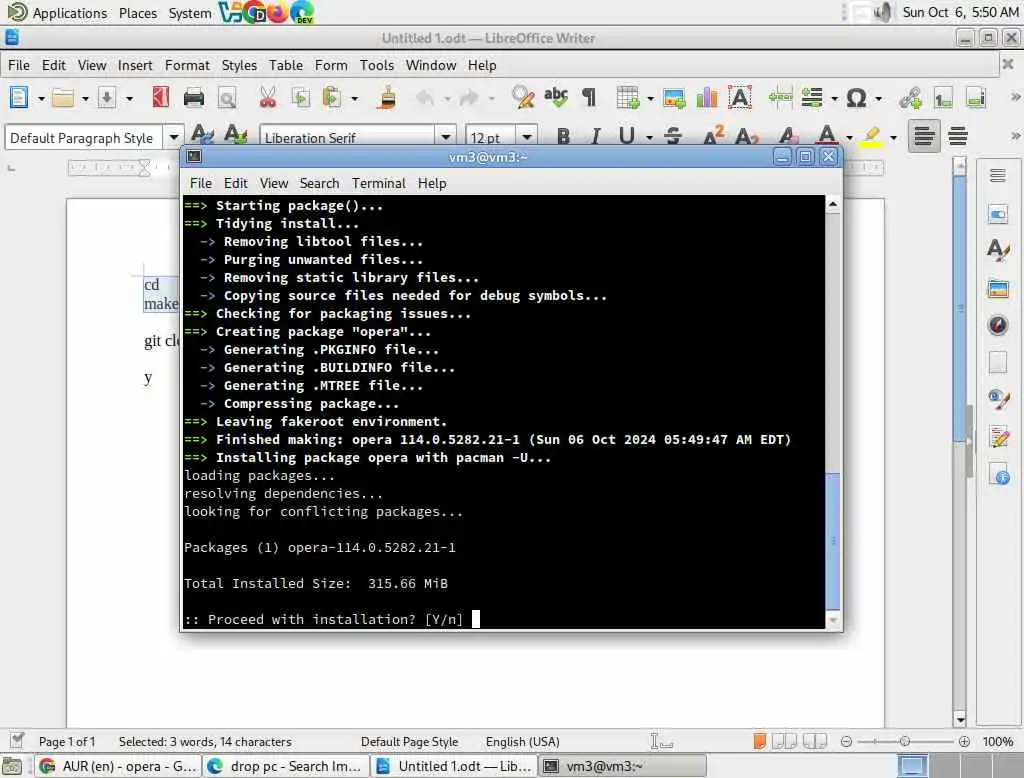
Task: Open the Search menu in terminal window
Action: pos(319,184)
